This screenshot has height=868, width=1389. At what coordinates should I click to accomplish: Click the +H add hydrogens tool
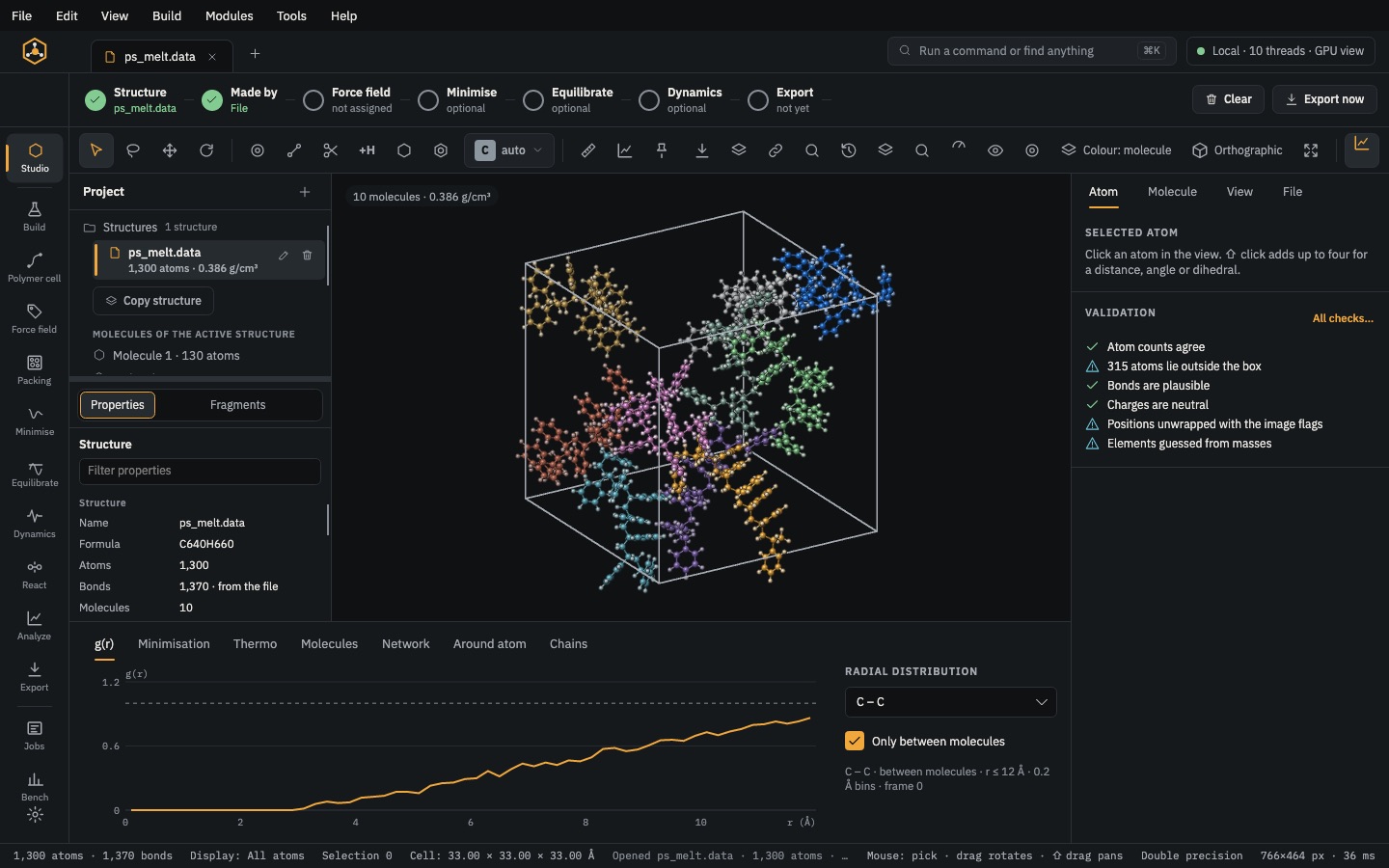coord(368,150)
